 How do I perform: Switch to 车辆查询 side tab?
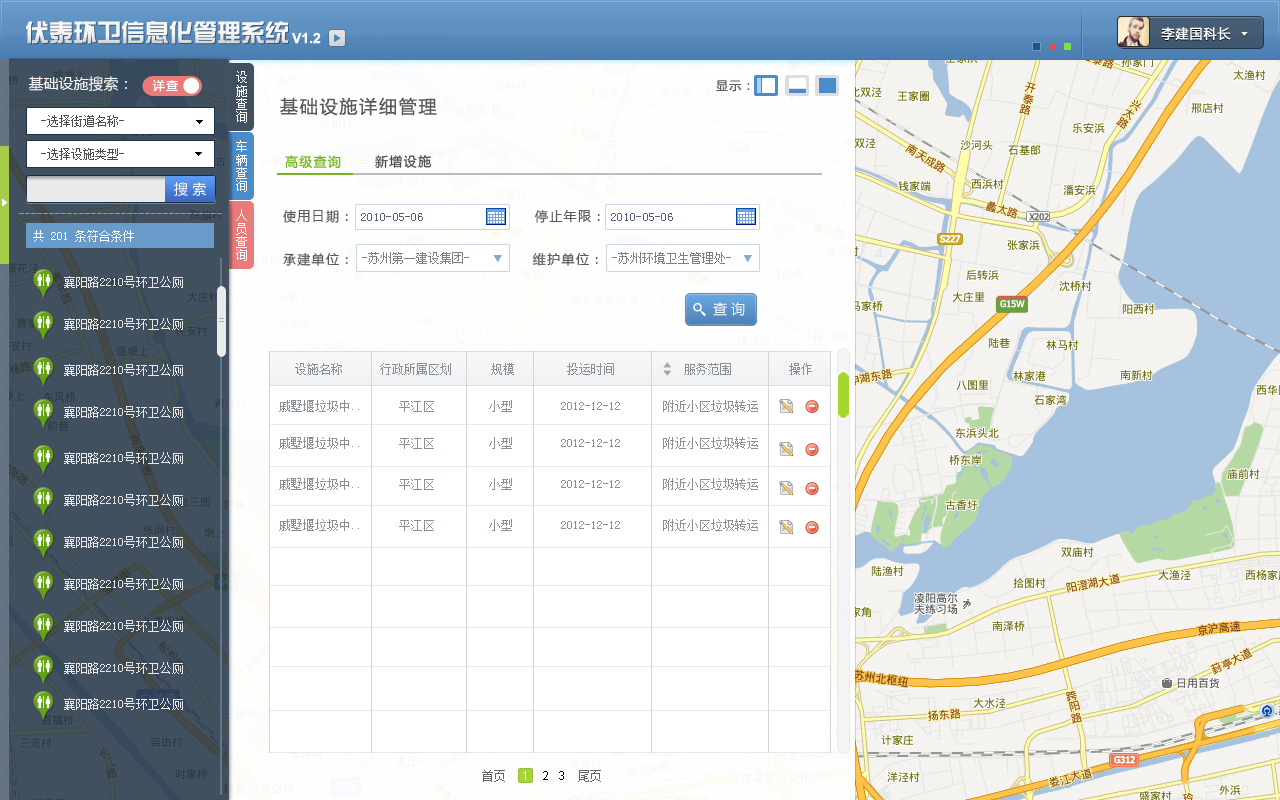(241, 166)
